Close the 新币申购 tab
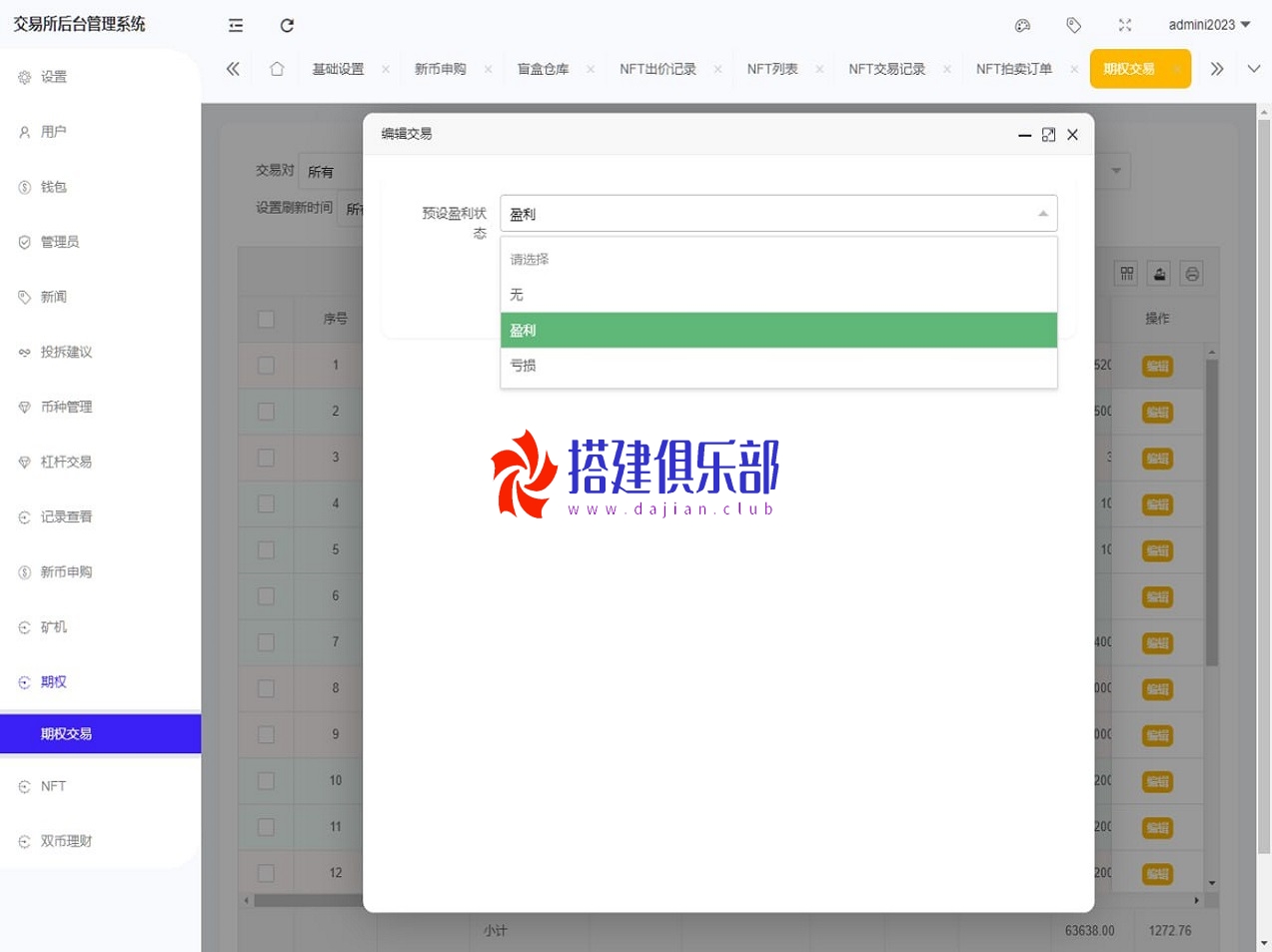Screen dimensions: 1272x952 pos(488,69)
